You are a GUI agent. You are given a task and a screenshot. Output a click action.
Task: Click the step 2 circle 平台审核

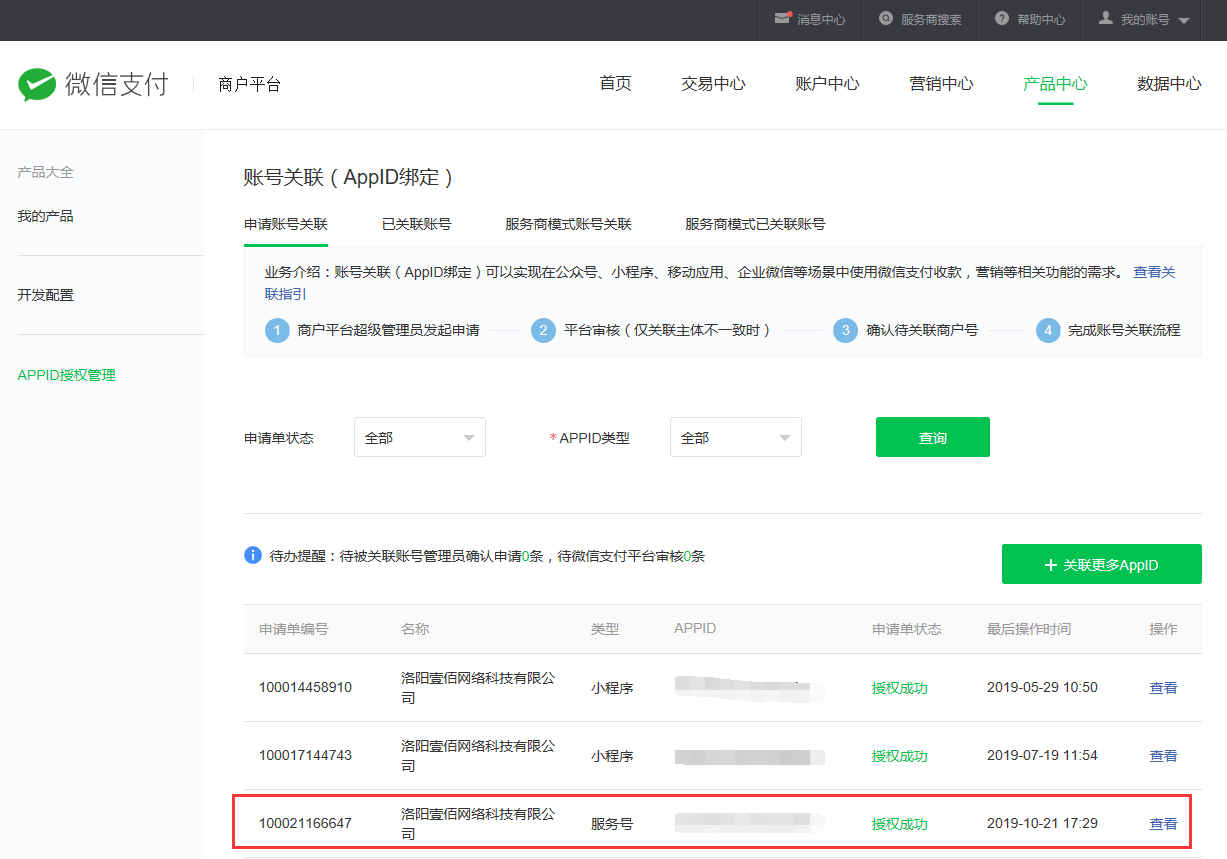click(543, 330)
